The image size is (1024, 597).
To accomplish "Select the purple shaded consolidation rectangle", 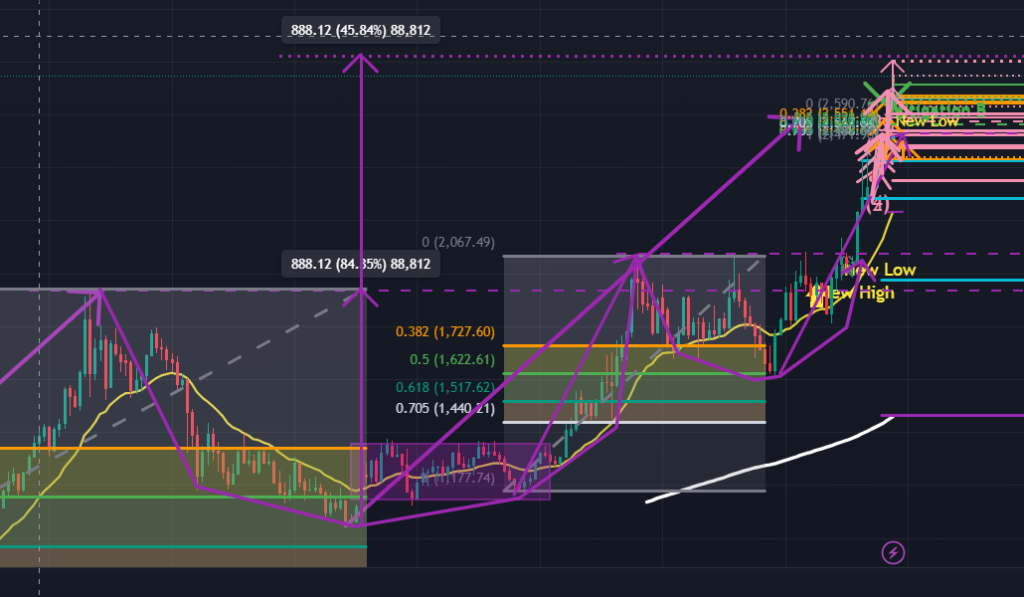I will coord(449,471).
